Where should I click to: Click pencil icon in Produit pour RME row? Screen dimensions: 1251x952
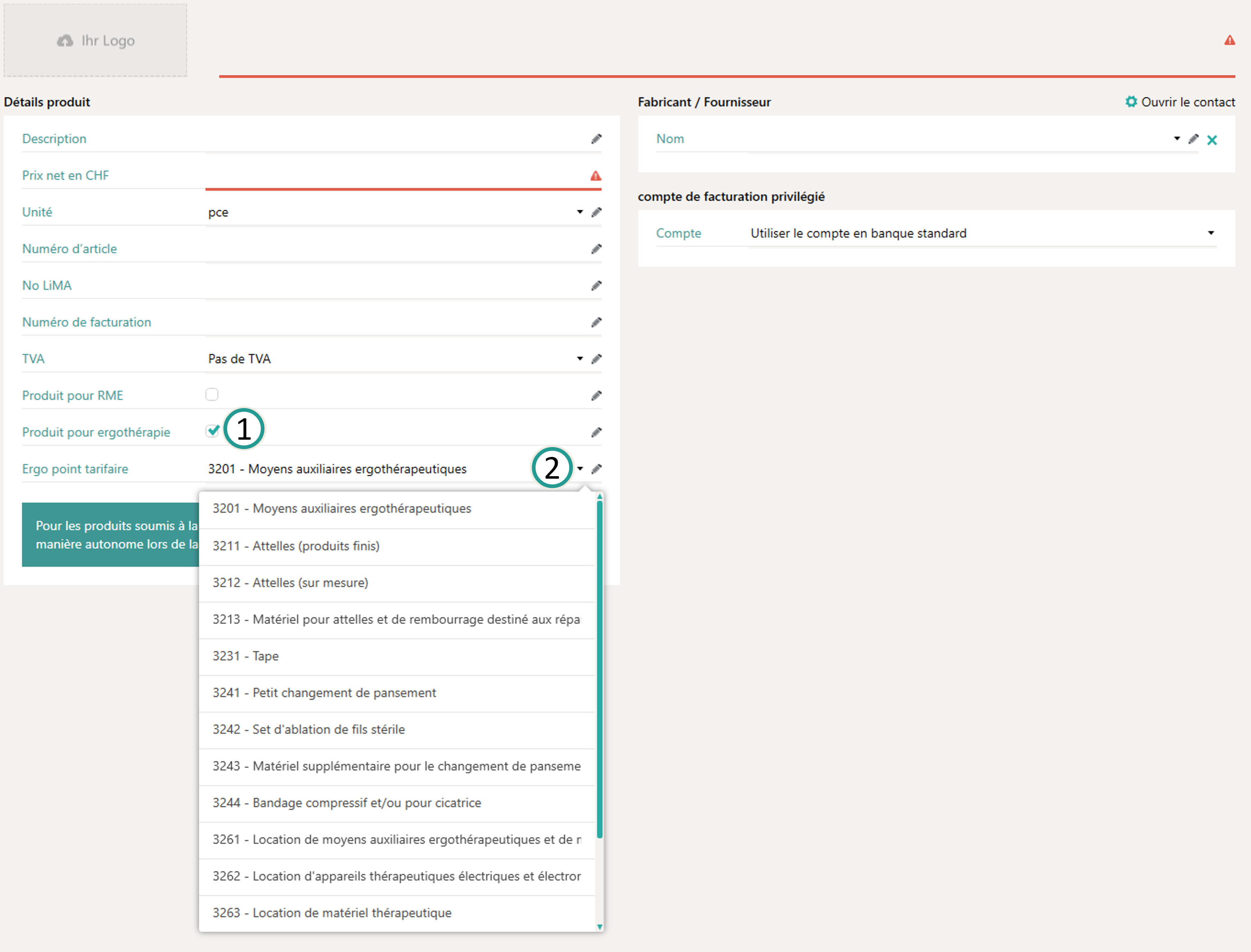click(x=596, y=396)
